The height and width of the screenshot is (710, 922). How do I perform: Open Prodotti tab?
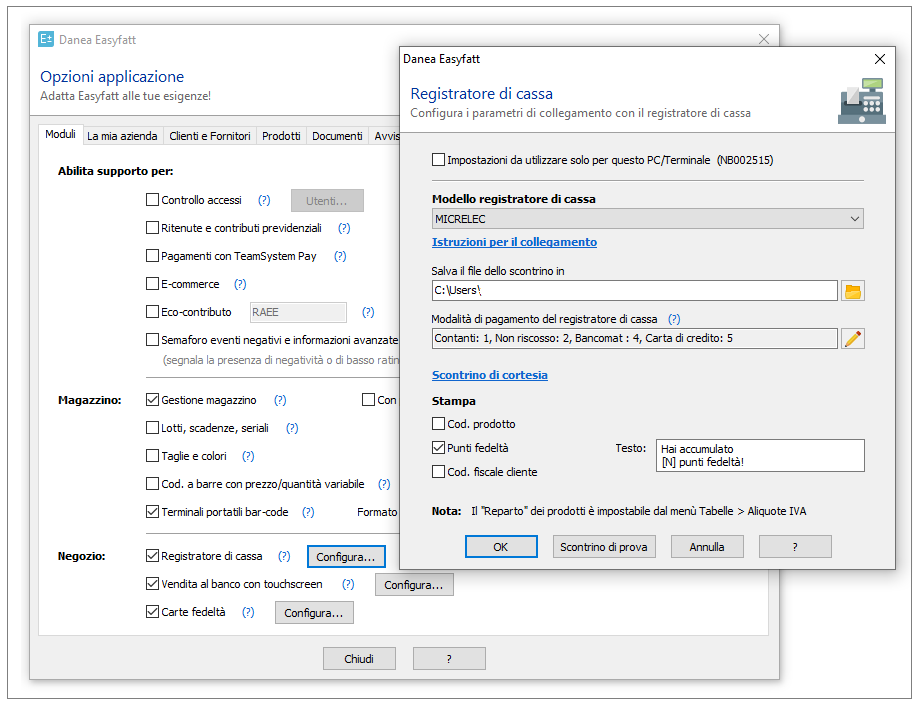coord(281,136)
